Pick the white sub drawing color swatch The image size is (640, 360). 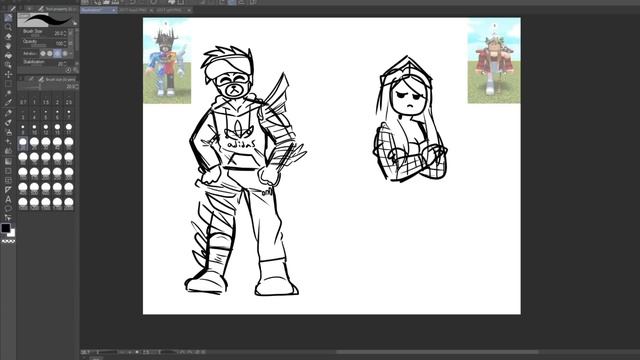[12, 233]
